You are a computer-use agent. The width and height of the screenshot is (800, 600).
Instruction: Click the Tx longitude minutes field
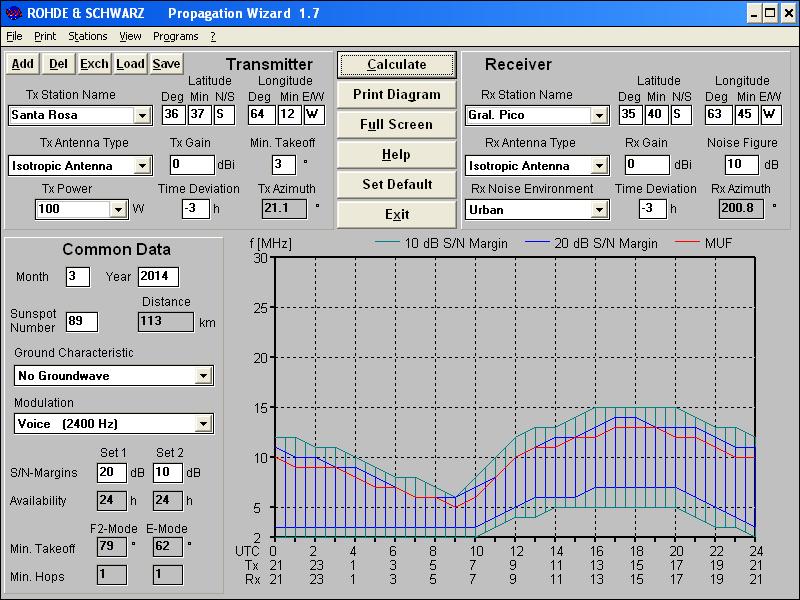point(289,114)
